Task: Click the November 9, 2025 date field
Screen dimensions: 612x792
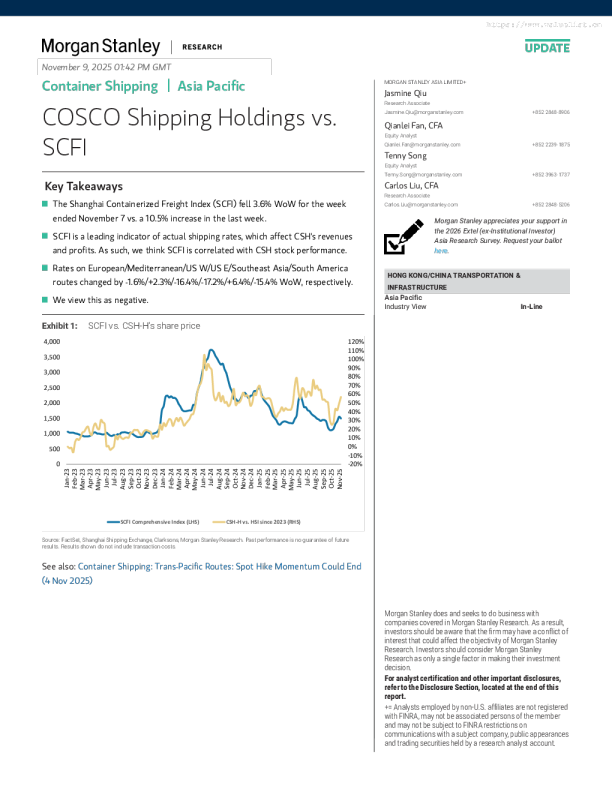Action: (x=155, y=67)
